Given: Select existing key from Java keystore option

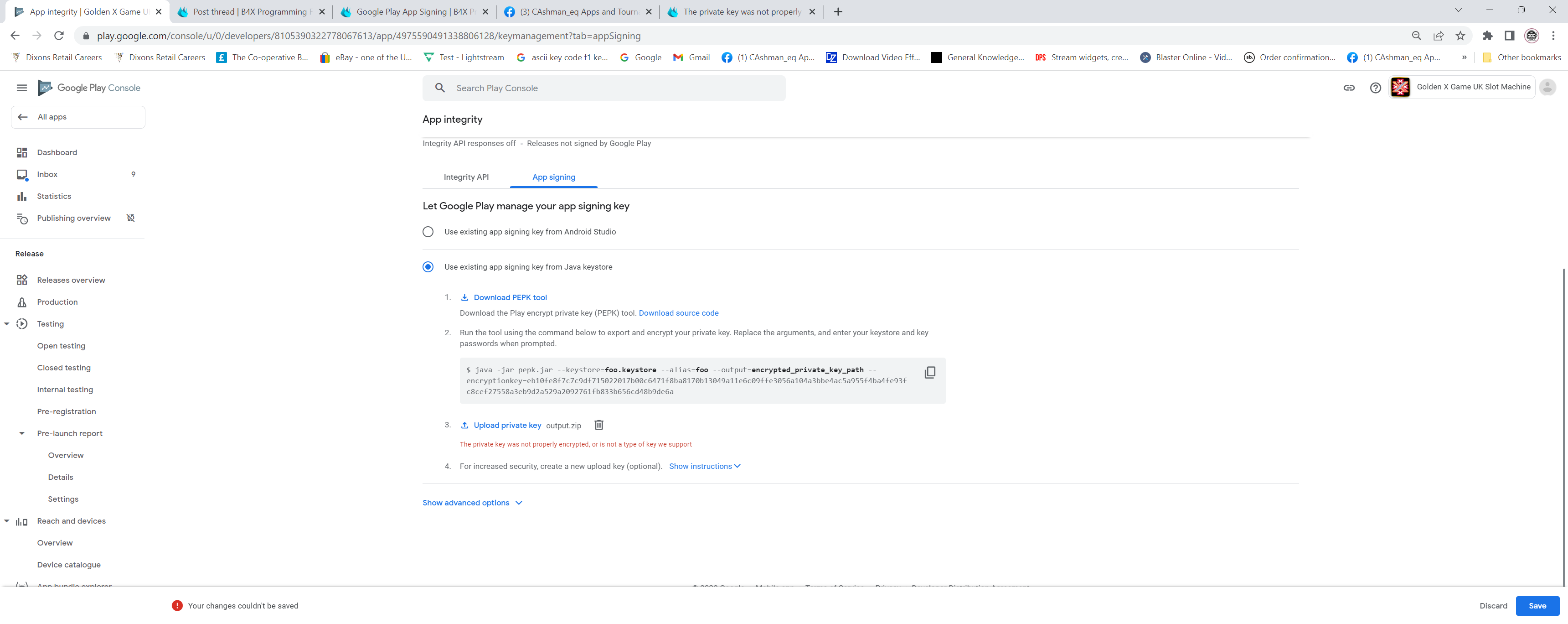Looking at the screenshot, I should click(428, 267).
